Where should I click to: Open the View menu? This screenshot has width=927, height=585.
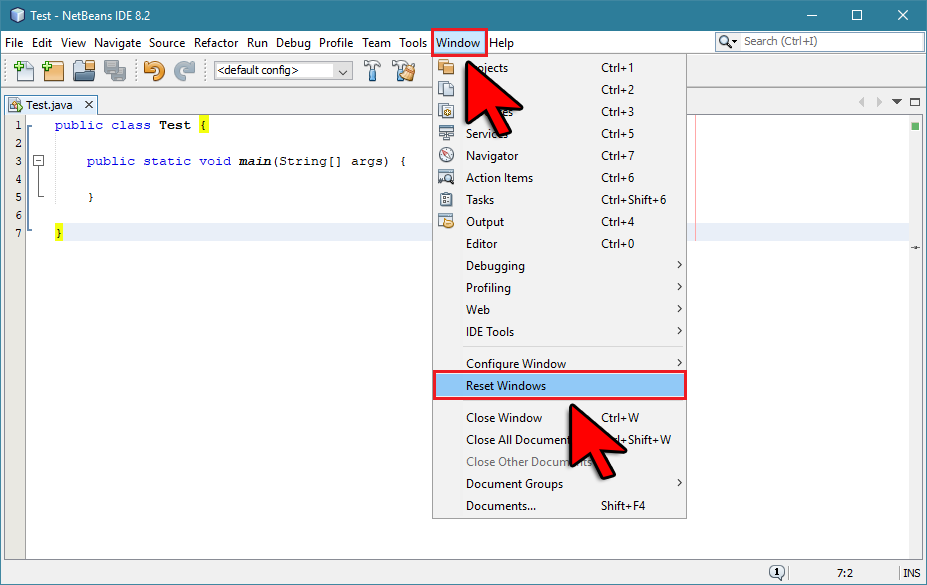click(x=73, y=43)
